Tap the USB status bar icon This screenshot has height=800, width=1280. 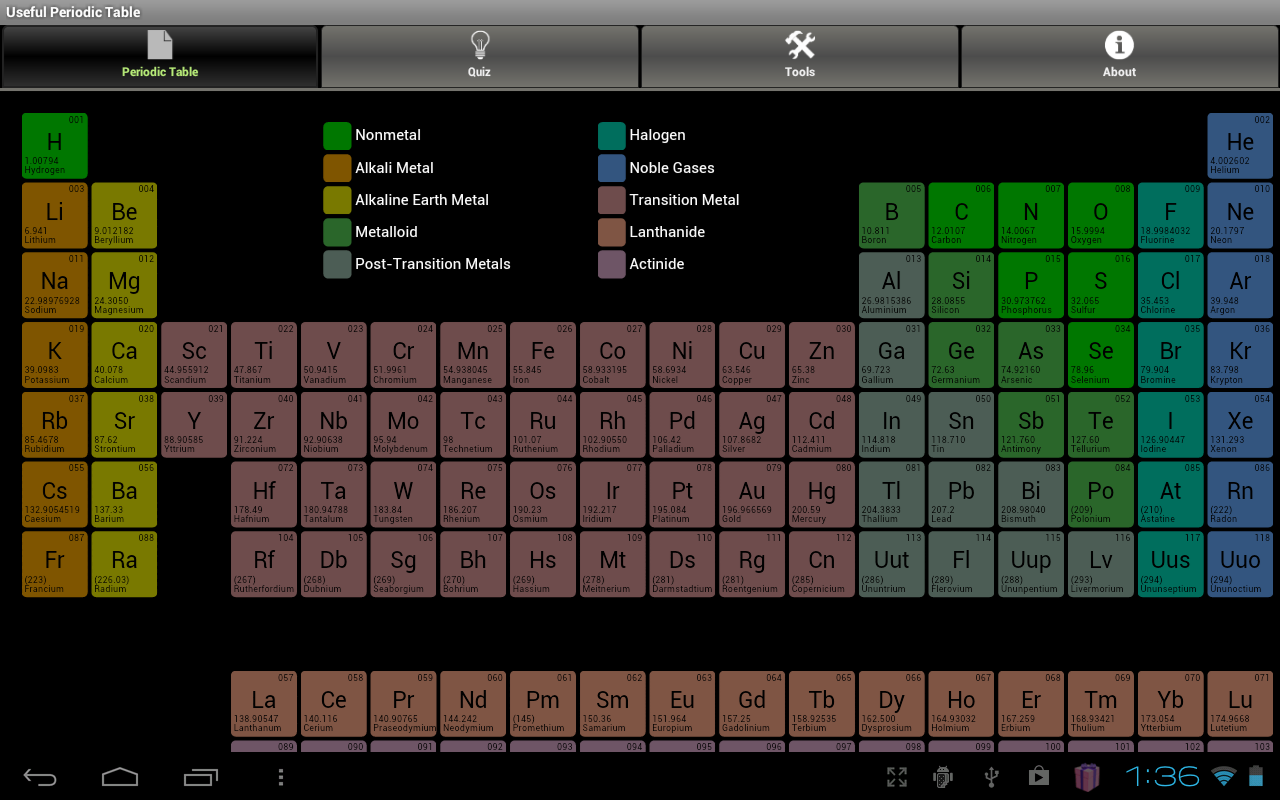pos(991,777)
